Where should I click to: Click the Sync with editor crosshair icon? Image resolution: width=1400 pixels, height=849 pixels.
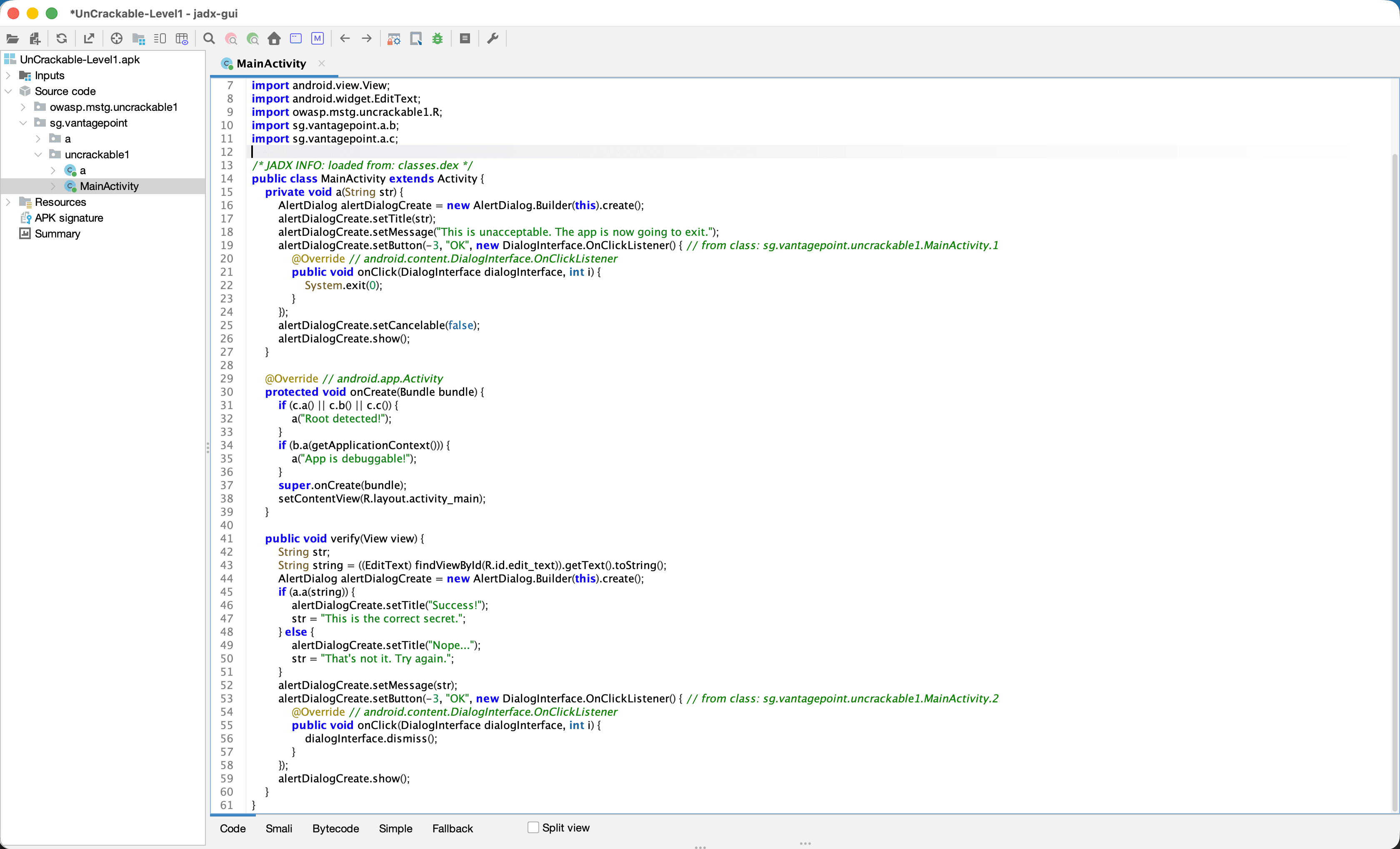[117, 39]
